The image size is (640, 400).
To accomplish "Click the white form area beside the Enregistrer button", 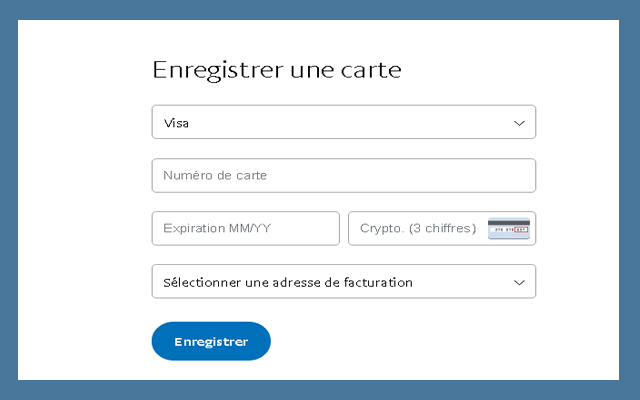I will [x=420, y=342].
